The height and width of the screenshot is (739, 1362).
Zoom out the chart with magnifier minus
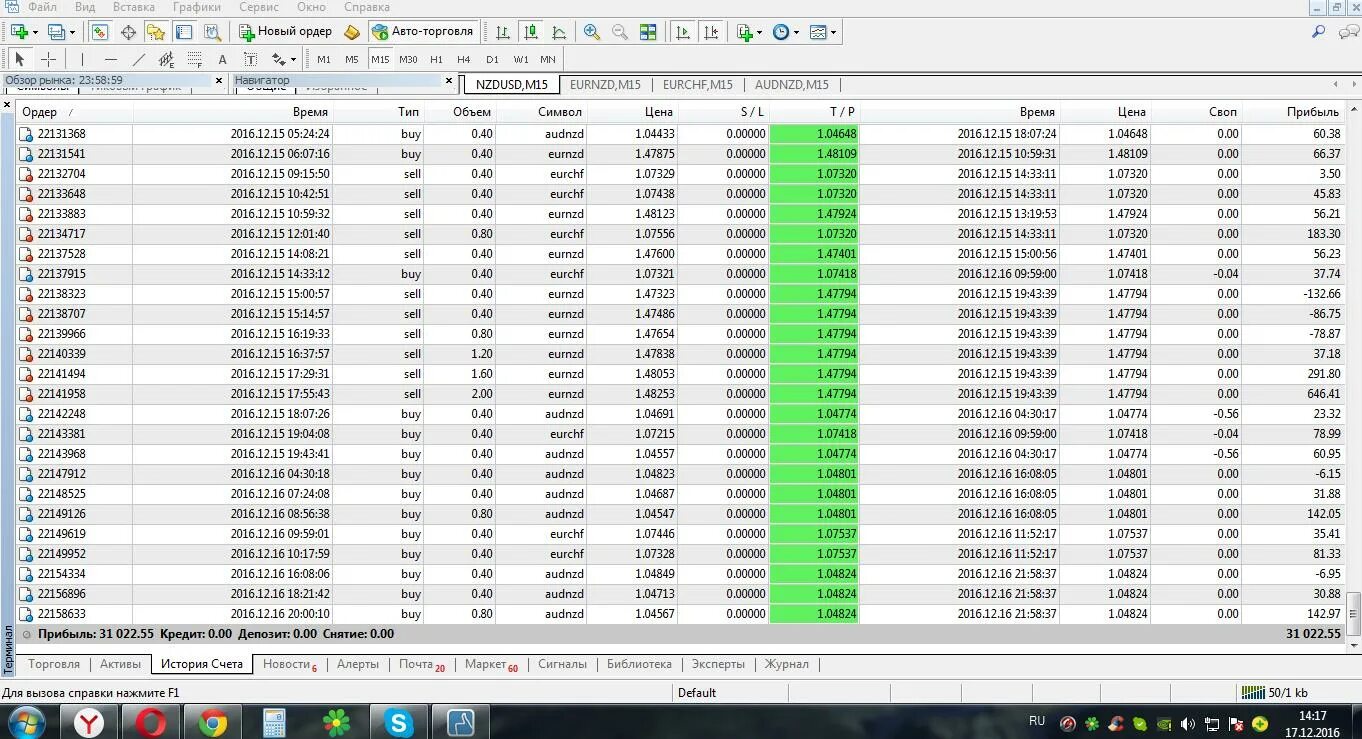620,32
